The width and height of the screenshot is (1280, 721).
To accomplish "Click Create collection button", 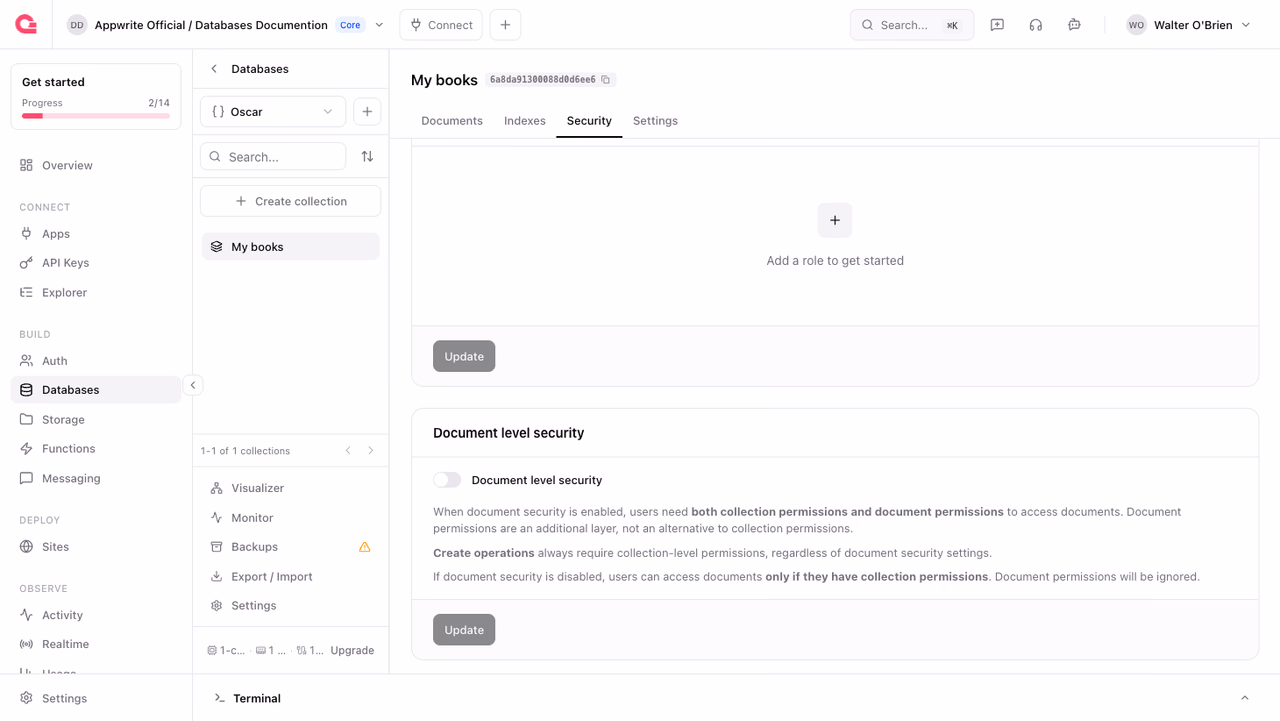I will 291,201.
